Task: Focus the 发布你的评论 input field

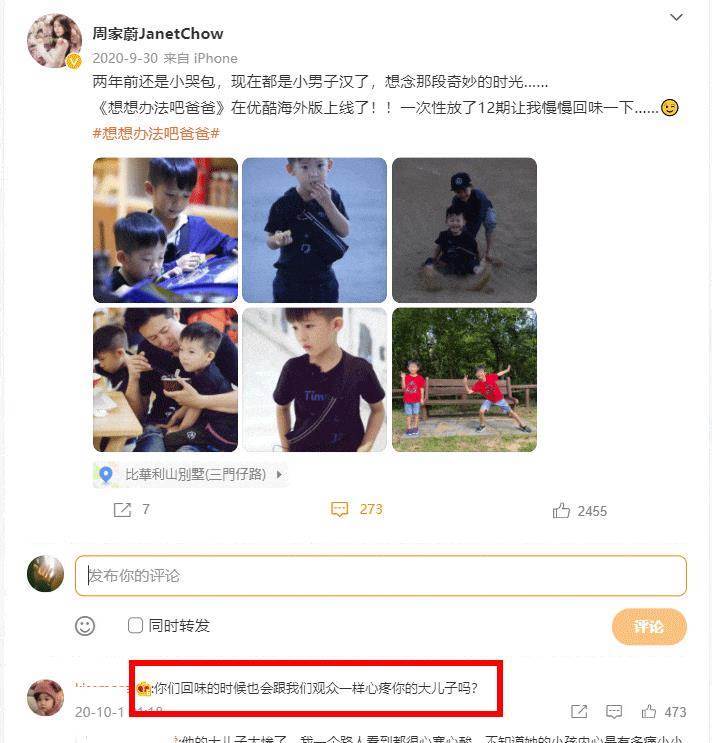Action: pos(380,576)
